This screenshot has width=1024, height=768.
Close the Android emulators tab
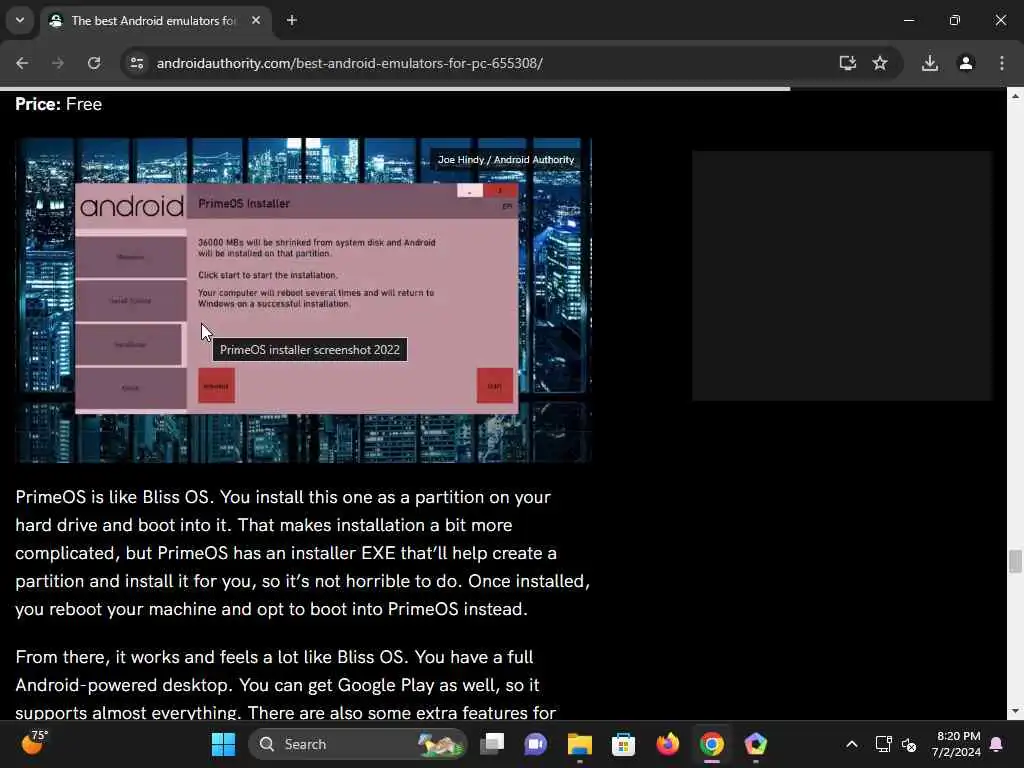(x=256, y=20)
